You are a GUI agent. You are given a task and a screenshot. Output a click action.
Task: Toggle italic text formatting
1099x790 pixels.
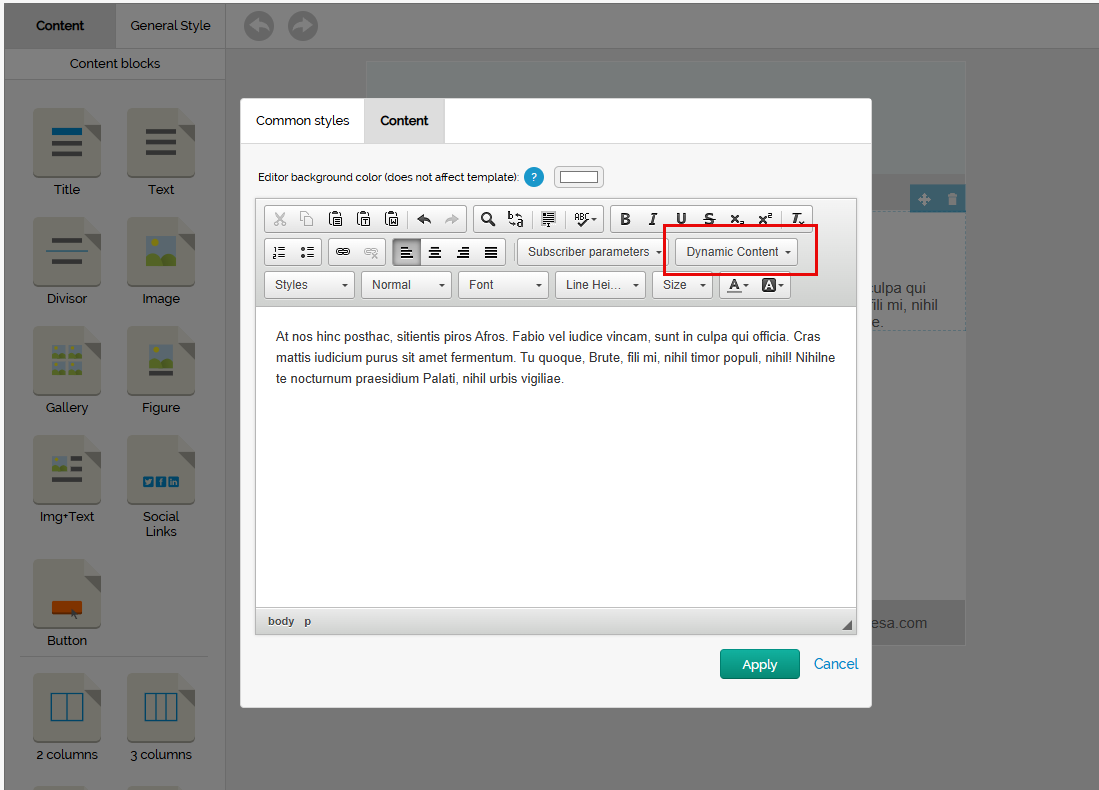coord(653,219)
